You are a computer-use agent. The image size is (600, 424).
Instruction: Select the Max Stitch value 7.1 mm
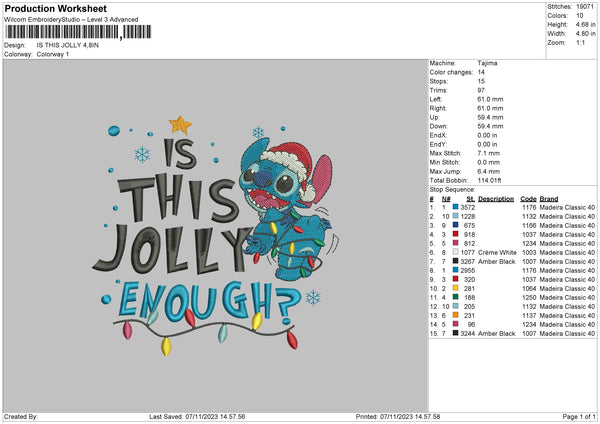coord(489,153)
